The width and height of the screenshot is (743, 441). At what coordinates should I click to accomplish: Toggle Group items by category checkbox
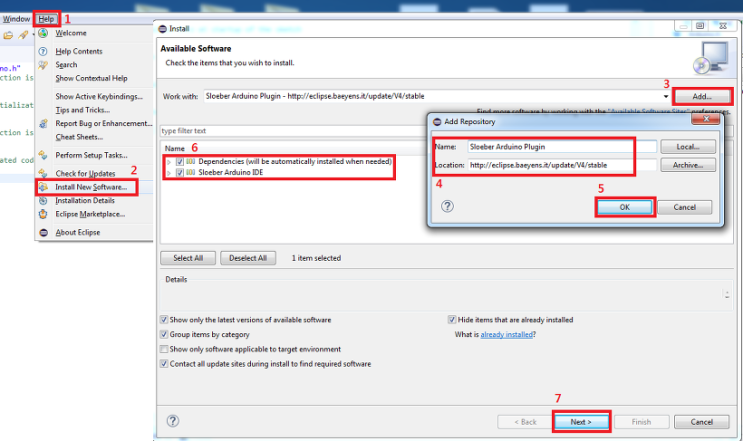(x=164, y=334)
